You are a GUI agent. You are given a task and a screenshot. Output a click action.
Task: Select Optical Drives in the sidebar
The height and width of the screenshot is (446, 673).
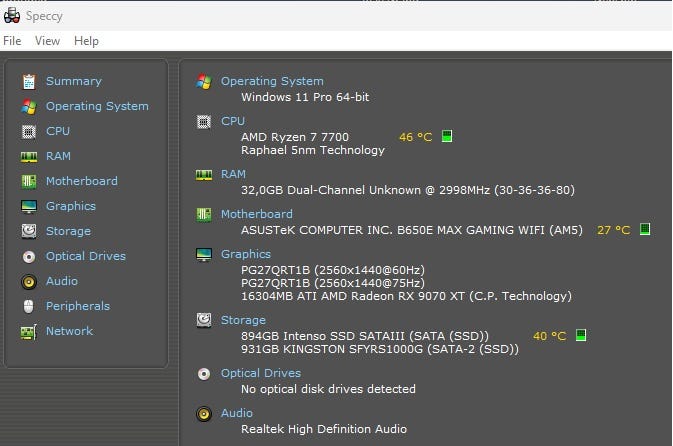pyautogui.click(x=86, y=256)
